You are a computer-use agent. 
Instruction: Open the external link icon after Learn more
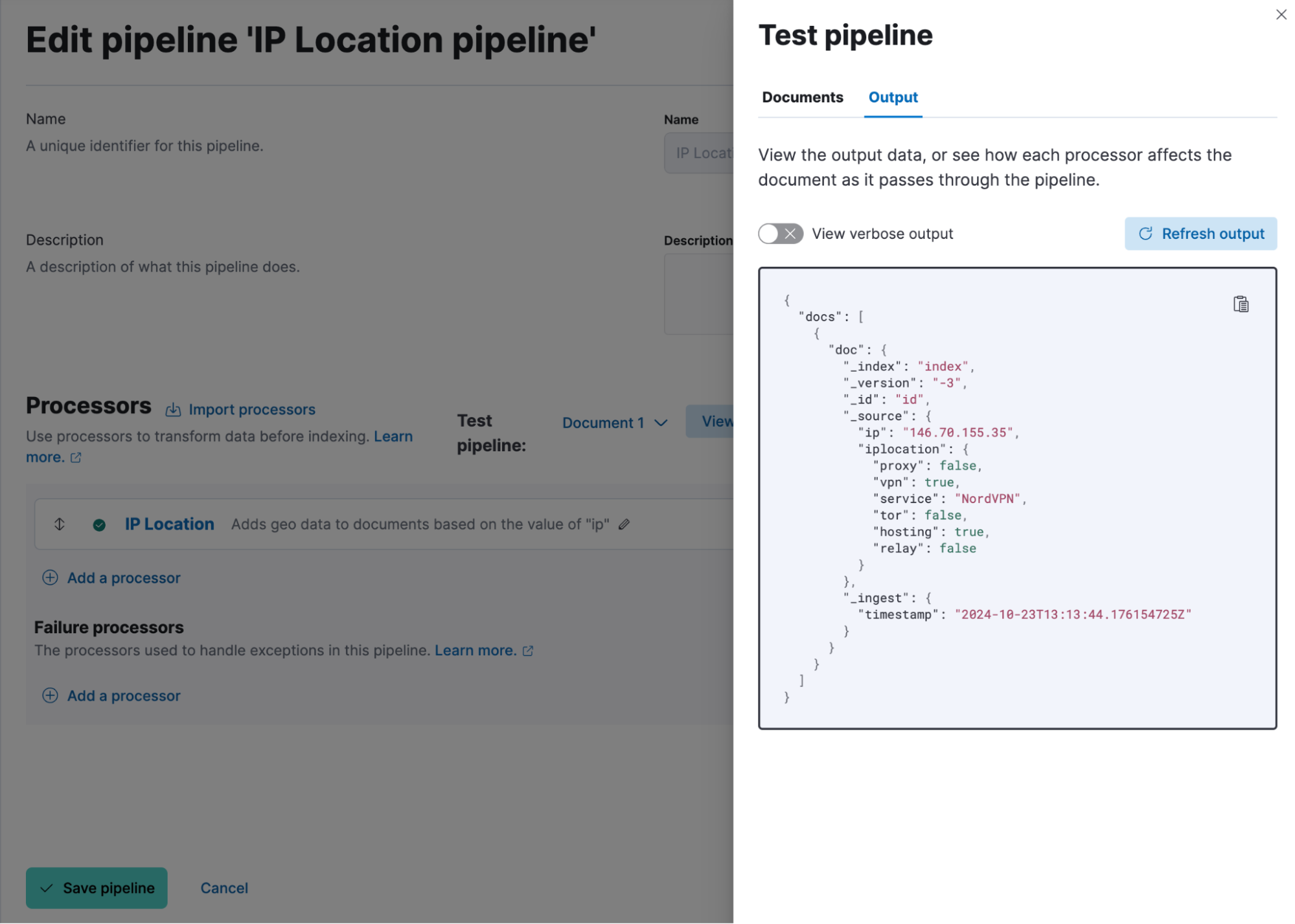(76, 457)
